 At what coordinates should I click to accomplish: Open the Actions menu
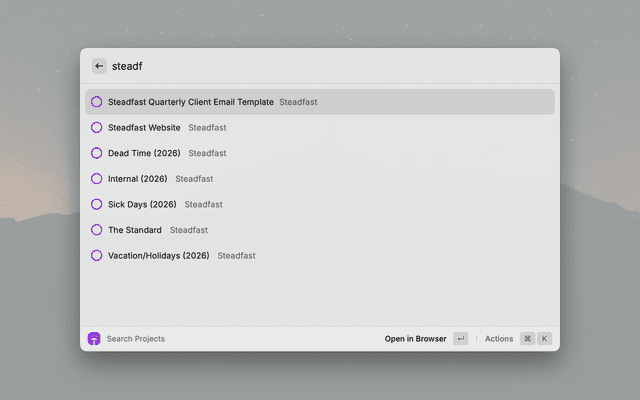(x=499, y=339)
